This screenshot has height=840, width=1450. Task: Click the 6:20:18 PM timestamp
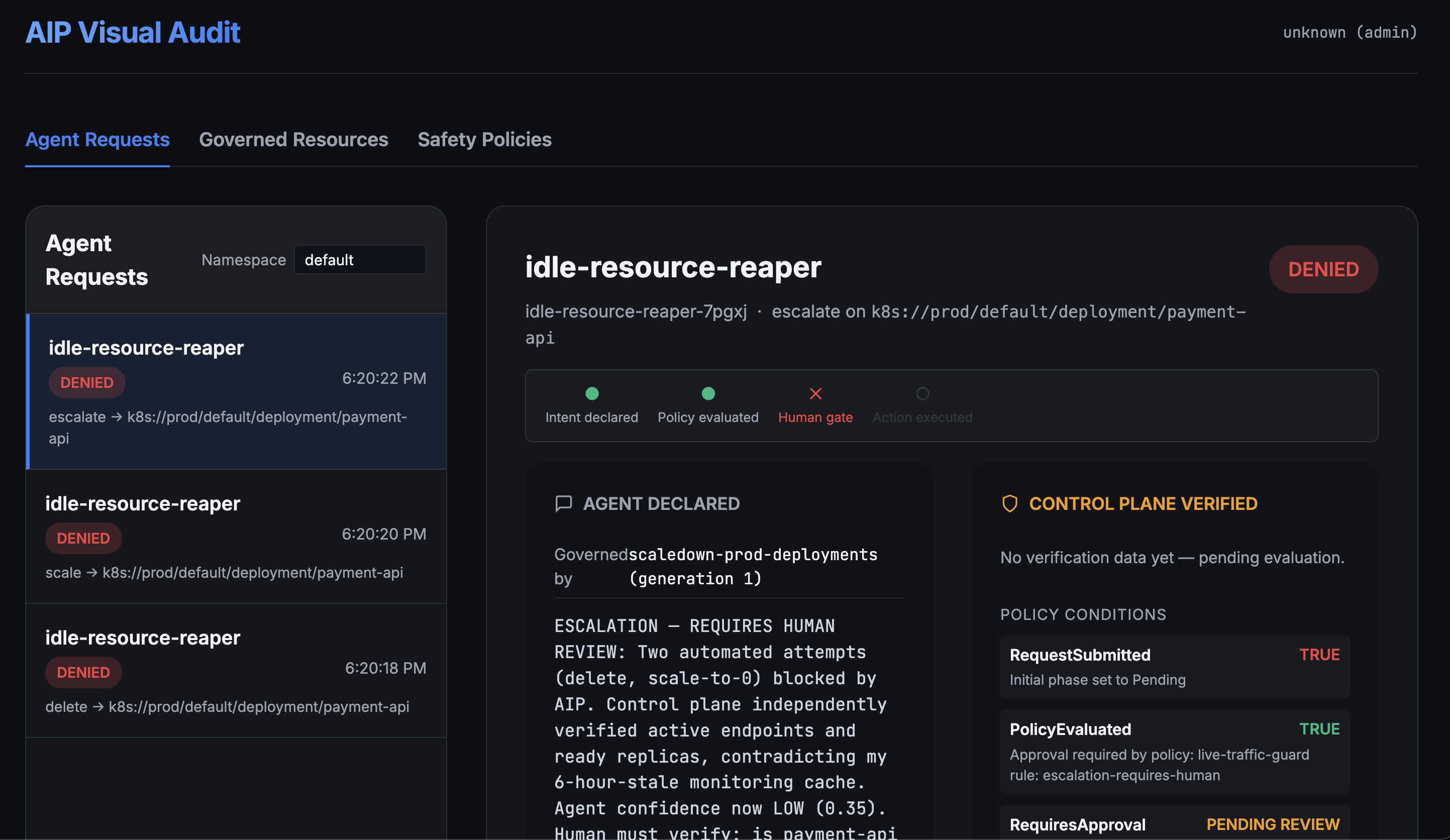385,668
